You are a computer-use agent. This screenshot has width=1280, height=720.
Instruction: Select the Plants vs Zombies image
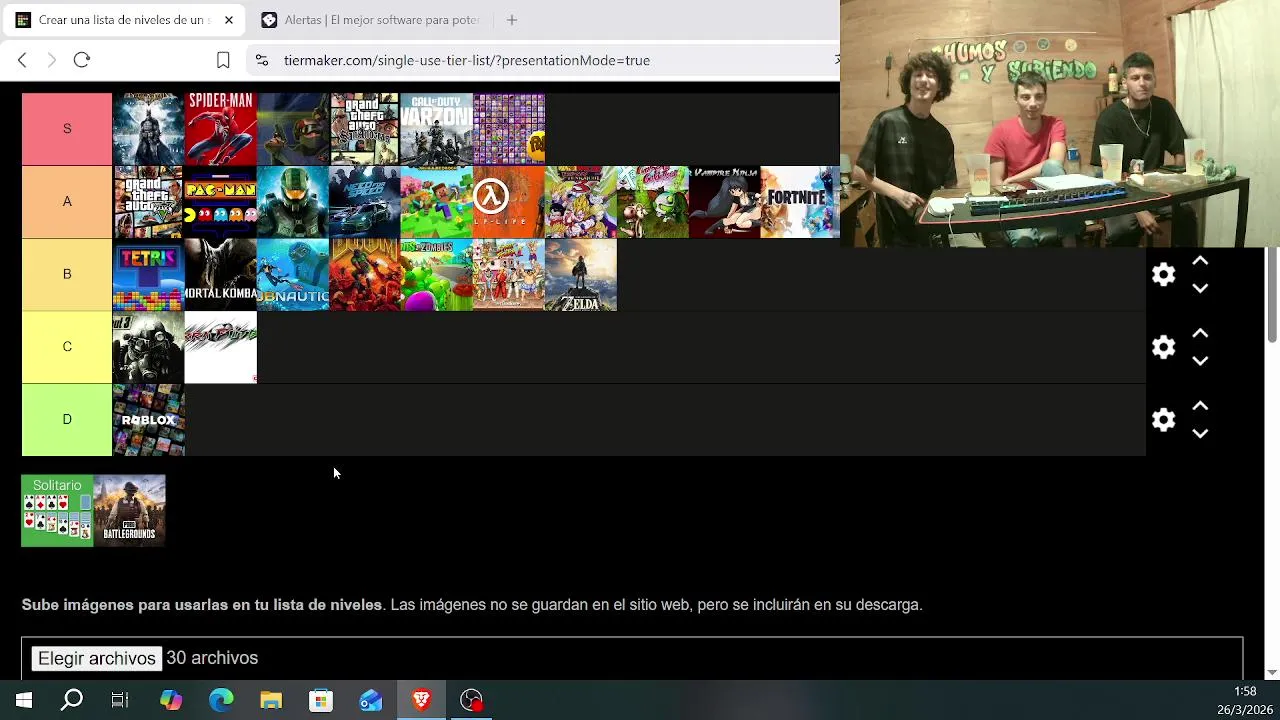click(437, 275)
